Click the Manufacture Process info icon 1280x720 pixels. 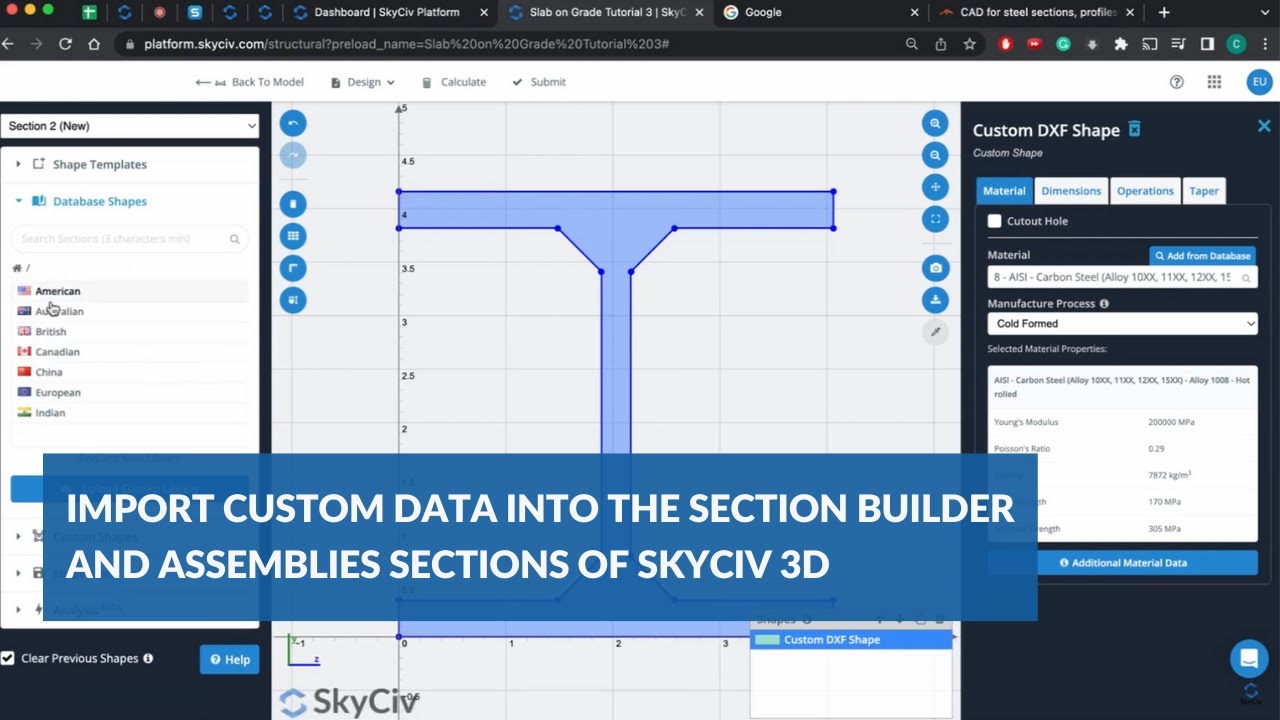1104,304
